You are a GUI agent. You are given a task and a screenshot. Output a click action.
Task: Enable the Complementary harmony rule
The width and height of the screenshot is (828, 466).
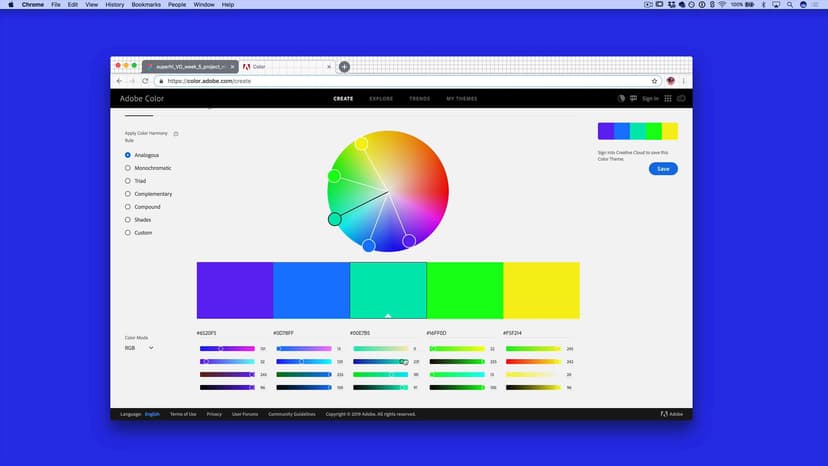coord(128,194)
